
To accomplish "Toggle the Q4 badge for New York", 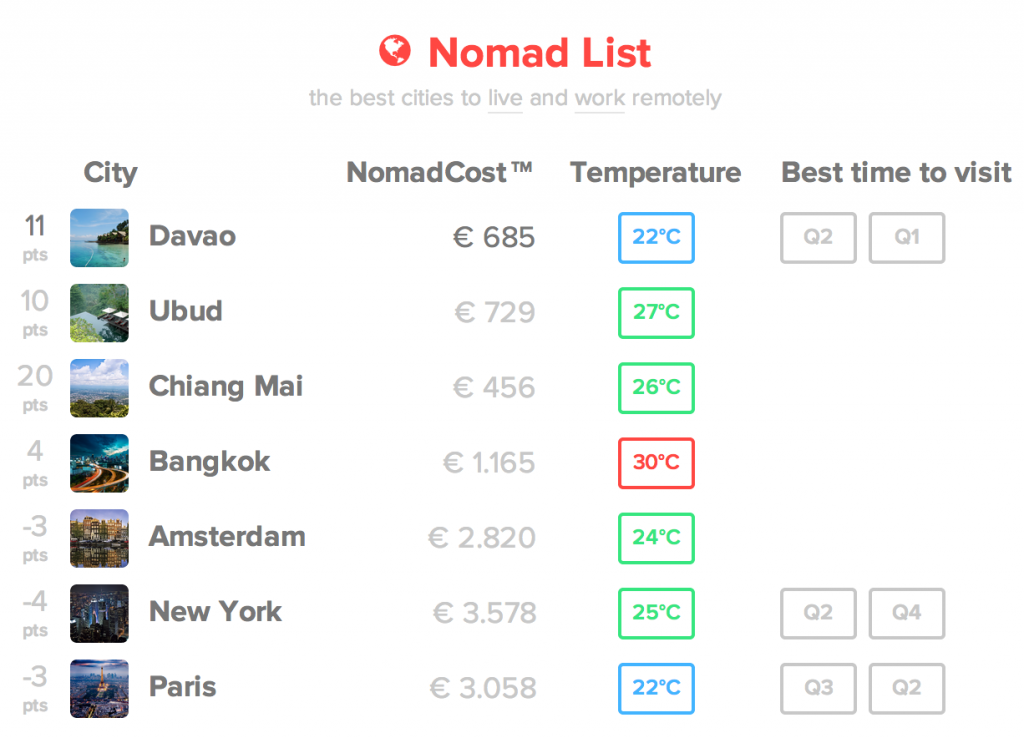I will click(x=906, y=613).
